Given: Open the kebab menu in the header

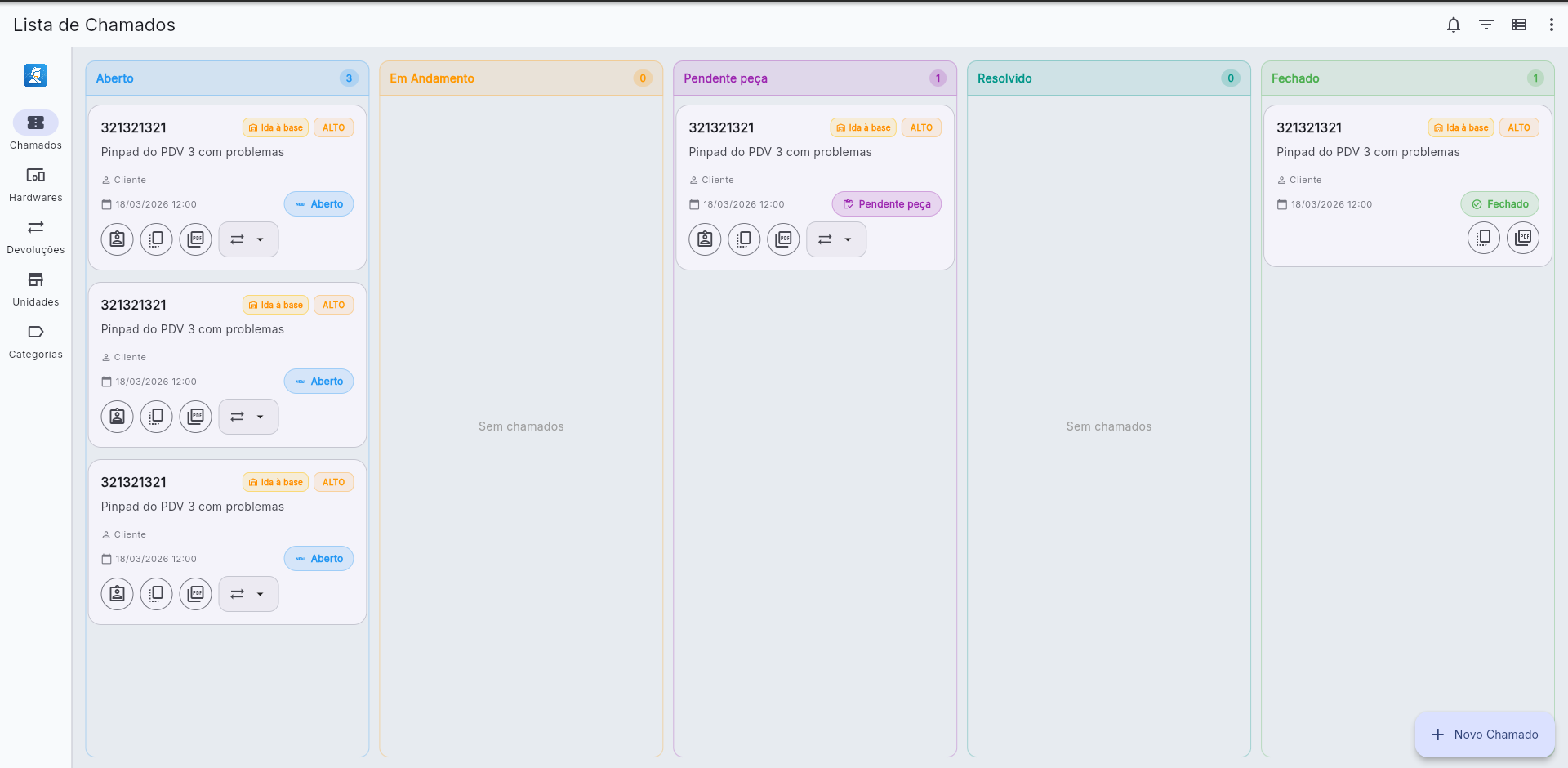Looking at the screenshot, I should 1552,25.
